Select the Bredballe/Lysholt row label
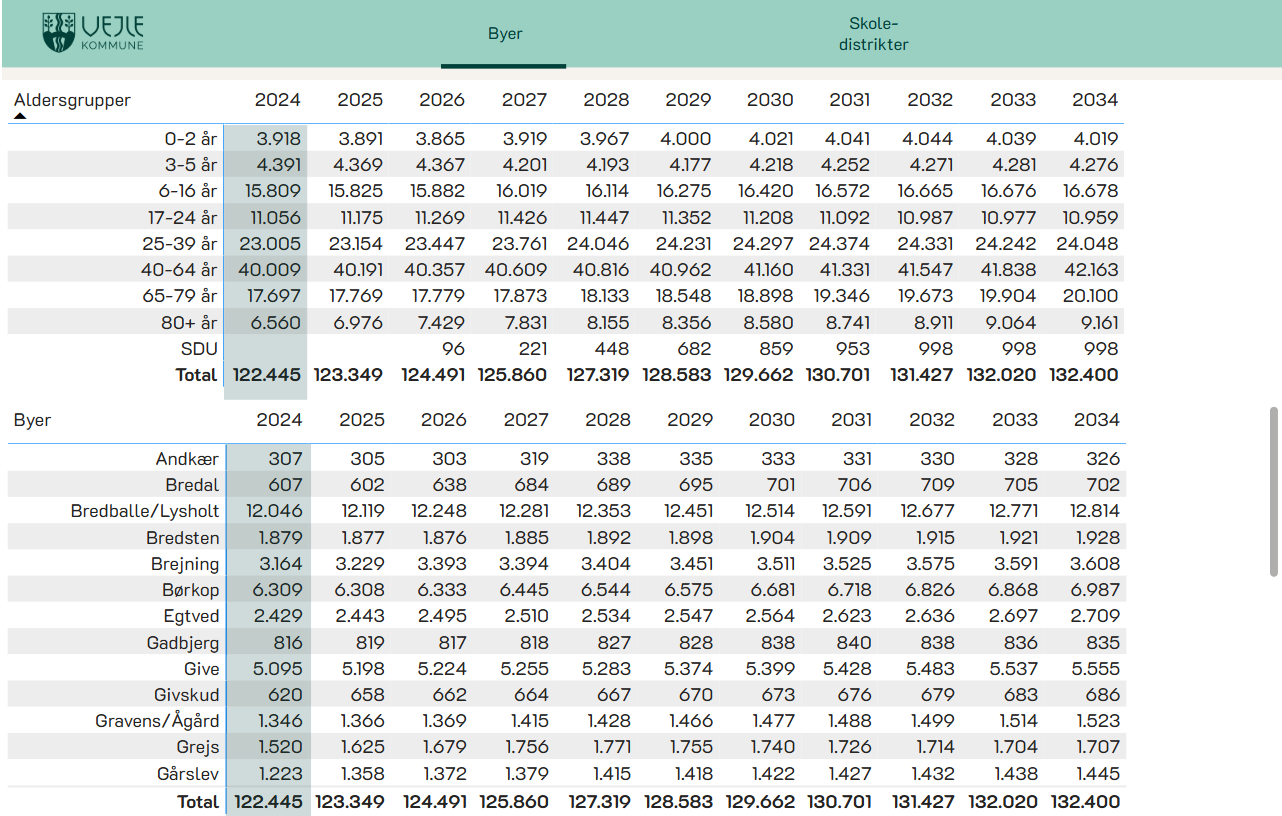This screenshot has width=1282, height=816. pos(144,512)
